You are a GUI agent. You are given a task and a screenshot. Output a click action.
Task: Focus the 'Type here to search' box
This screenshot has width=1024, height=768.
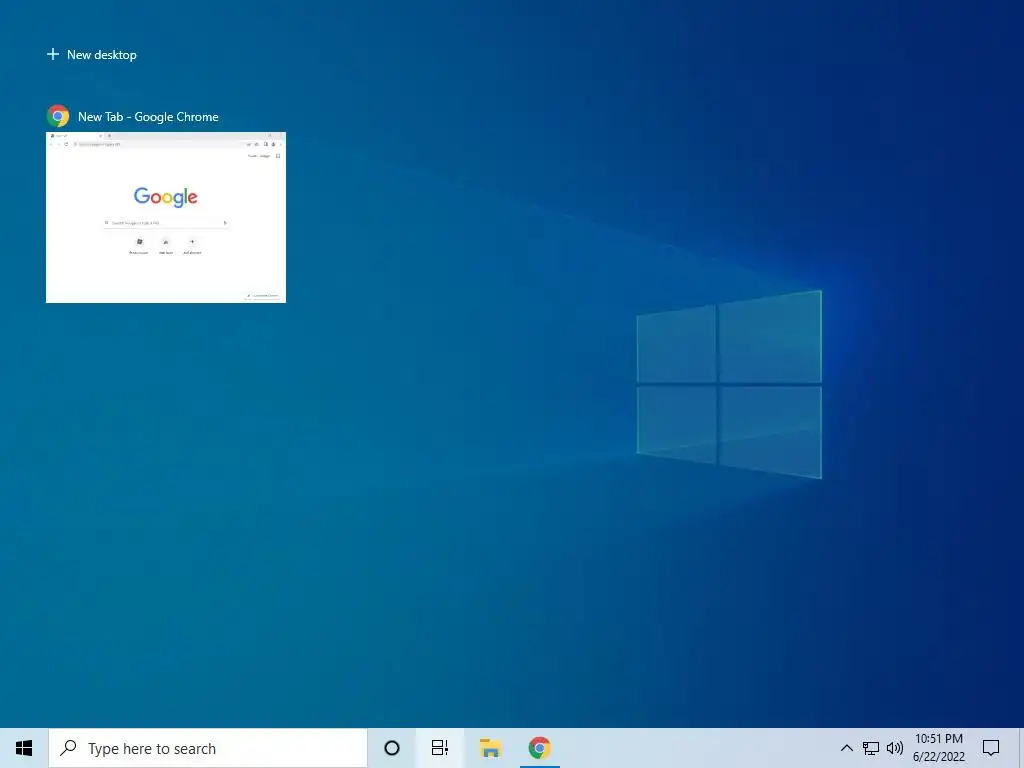[208, 748]
